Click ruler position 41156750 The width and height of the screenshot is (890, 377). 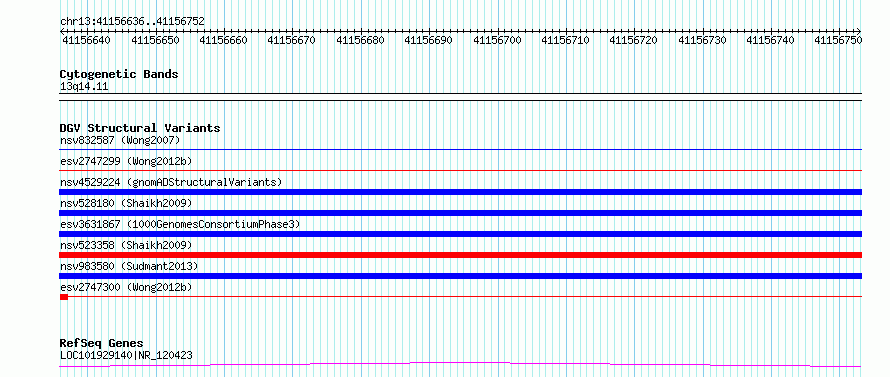838,40
